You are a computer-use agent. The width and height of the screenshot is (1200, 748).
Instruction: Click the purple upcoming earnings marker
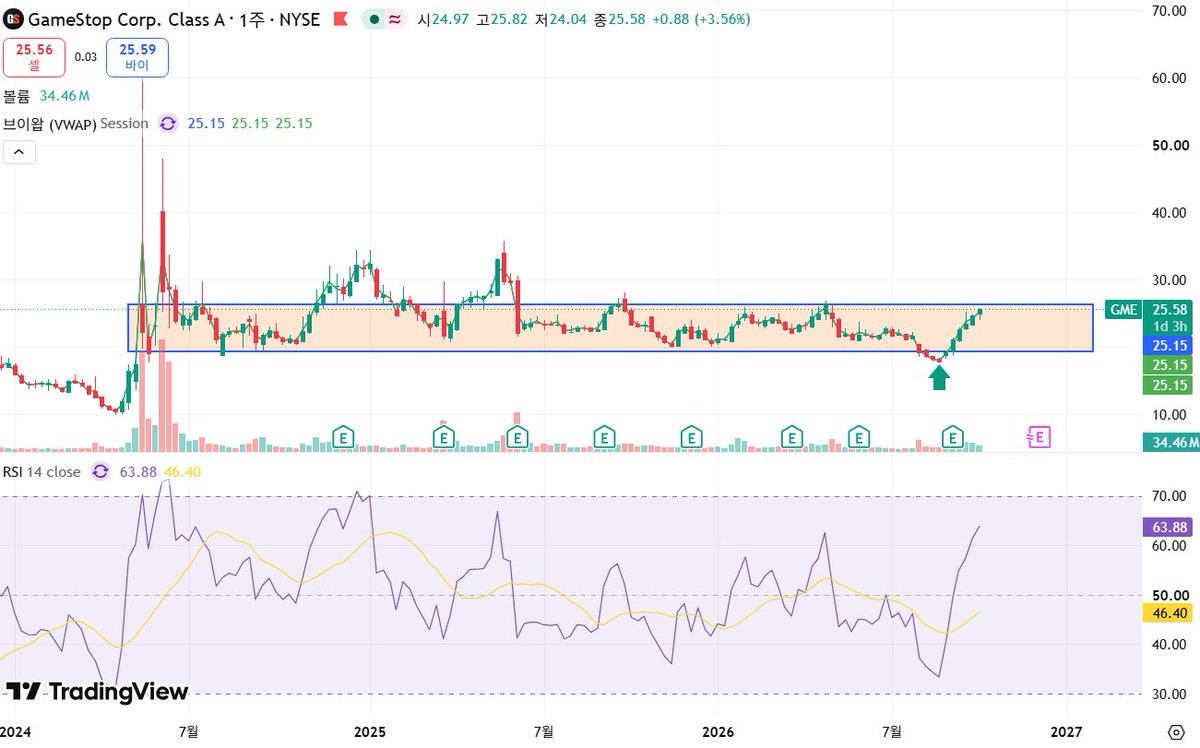1040,436
